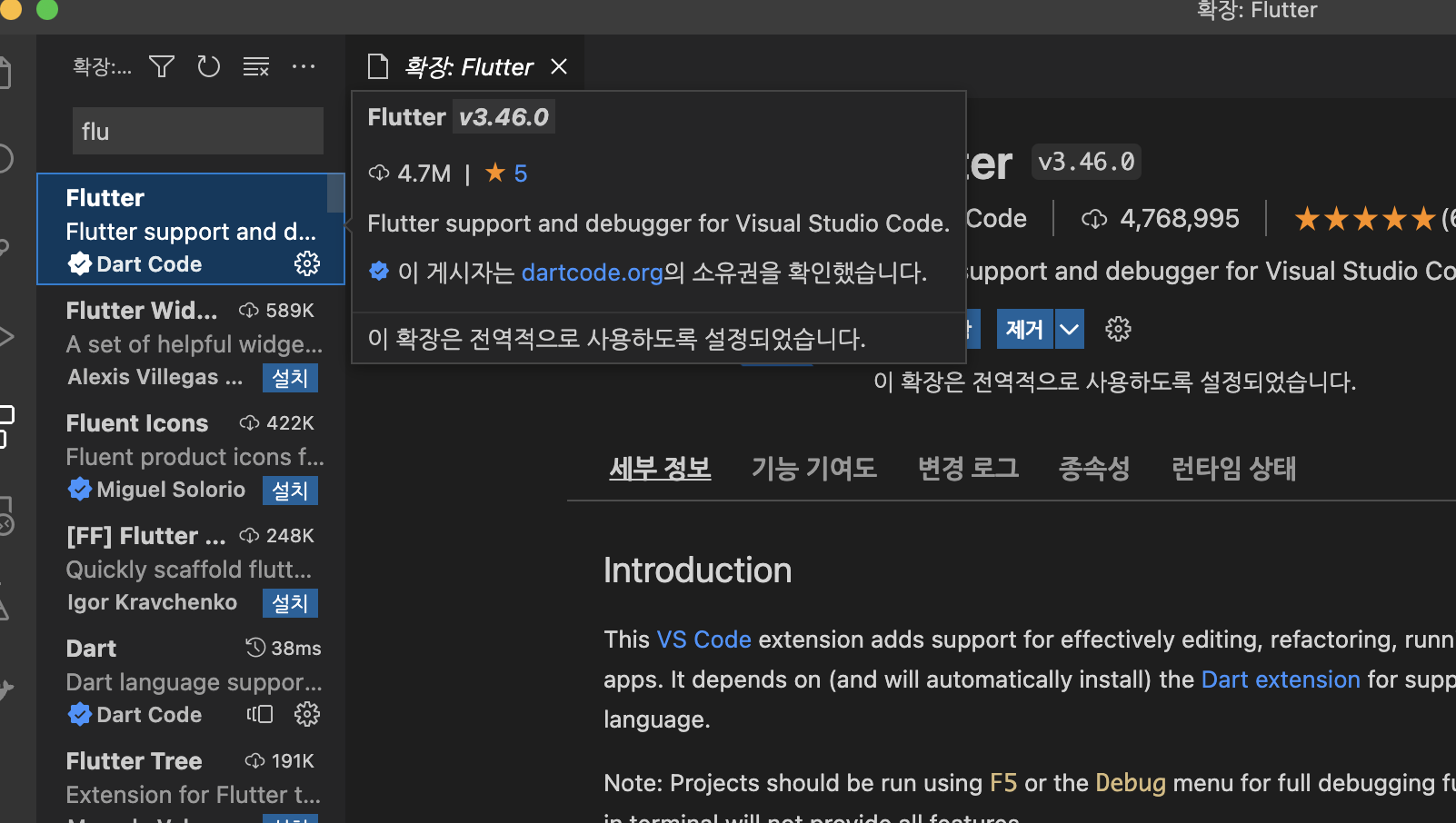Image resolution: width=1456 pixels, height=823 pixels.
Task: Click green macOS maximize window button
Action: [47, 9]
